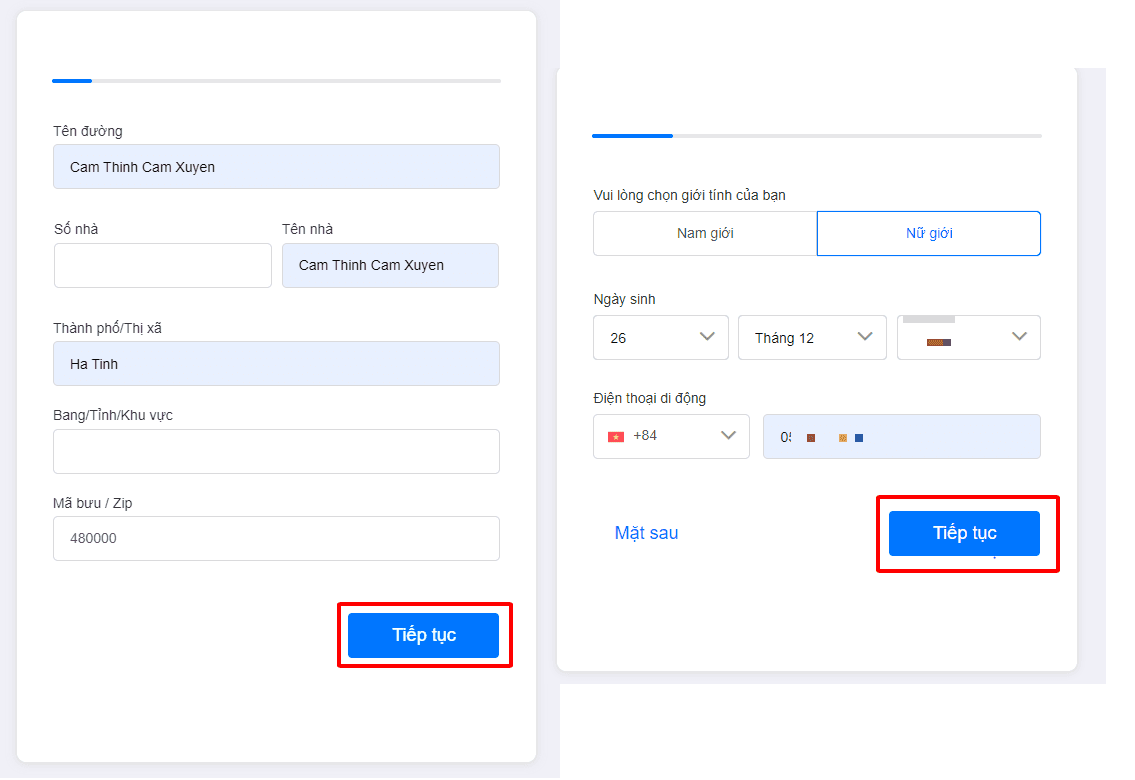1135x780 pixels.
Task: Open the +84 country code dropdown
Action: 671,436
